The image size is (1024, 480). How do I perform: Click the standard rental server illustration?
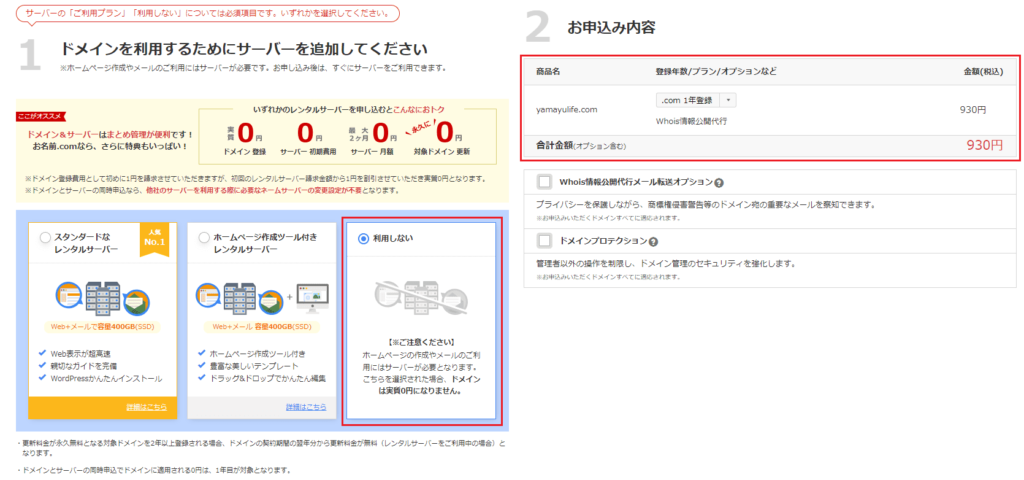point(103,291)
